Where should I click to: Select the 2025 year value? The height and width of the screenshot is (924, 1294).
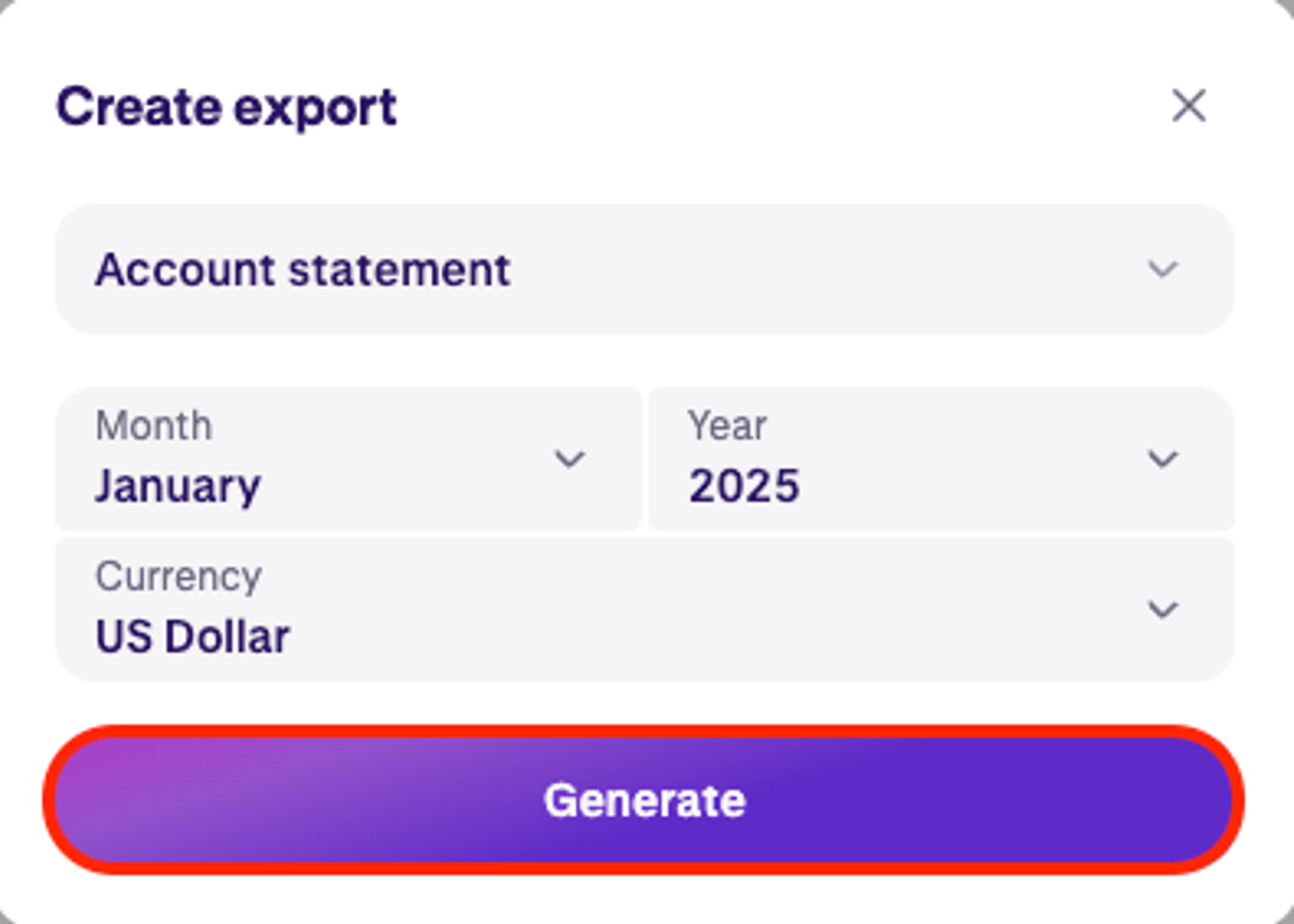[x=744, y=487]
